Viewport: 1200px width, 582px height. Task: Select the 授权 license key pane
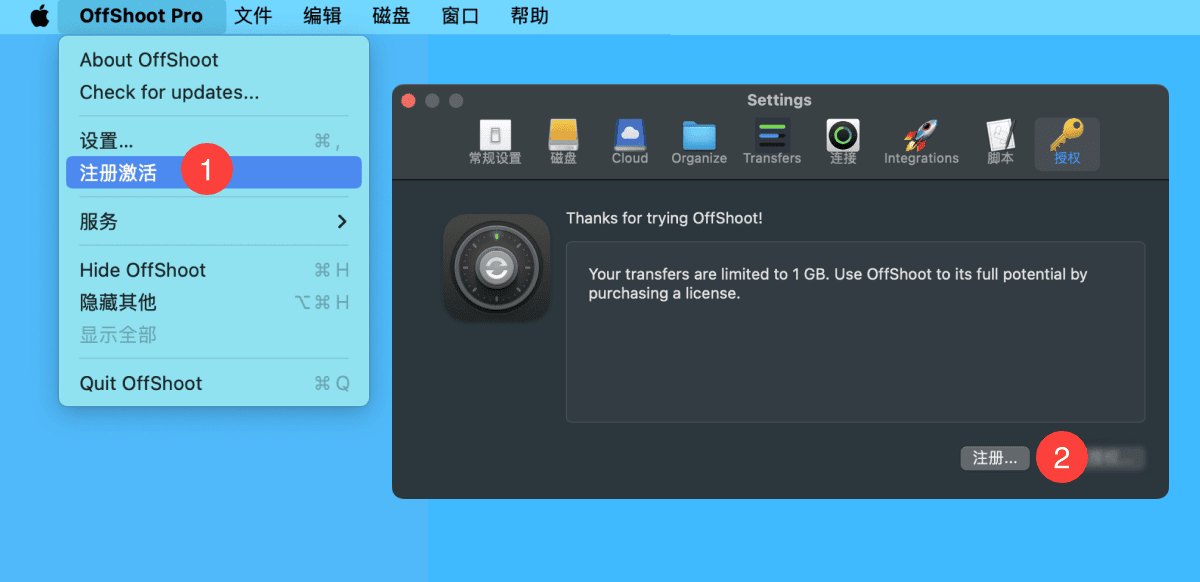(x=1067, y=143)
